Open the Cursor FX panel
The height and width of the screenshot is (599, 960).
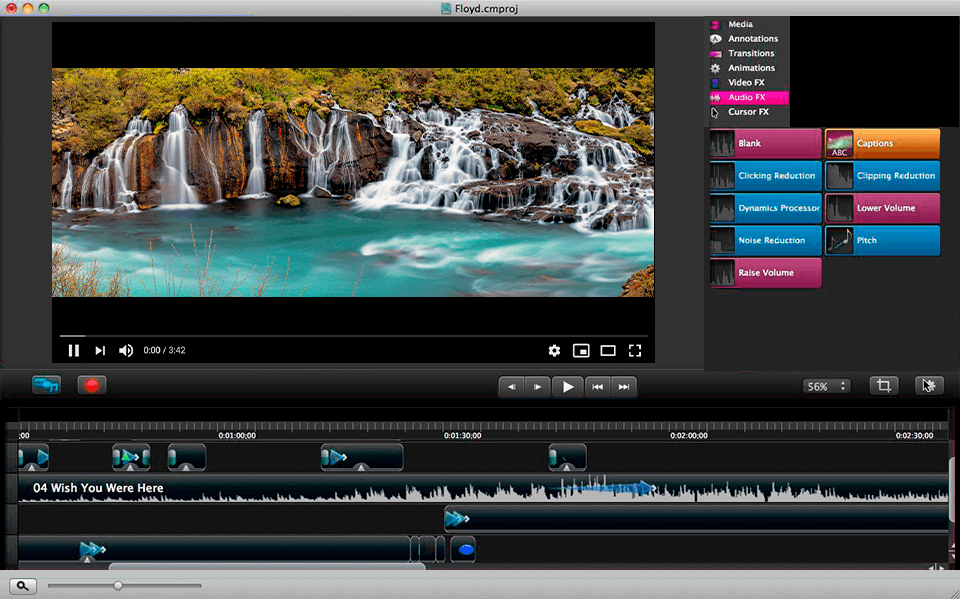748,112
